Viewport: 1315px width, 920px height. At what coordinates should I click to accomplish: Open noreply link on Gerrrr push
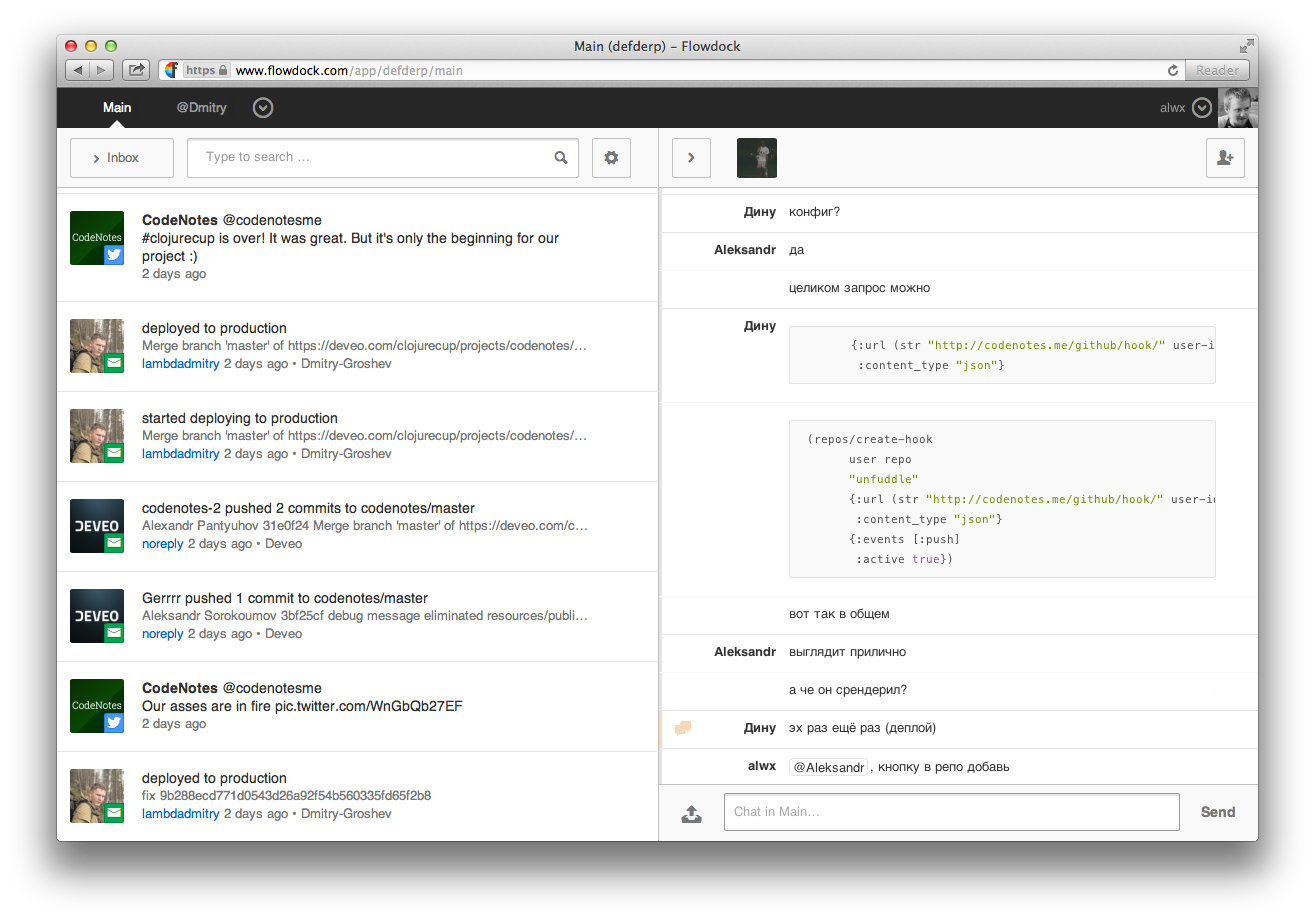pos(163,634)
